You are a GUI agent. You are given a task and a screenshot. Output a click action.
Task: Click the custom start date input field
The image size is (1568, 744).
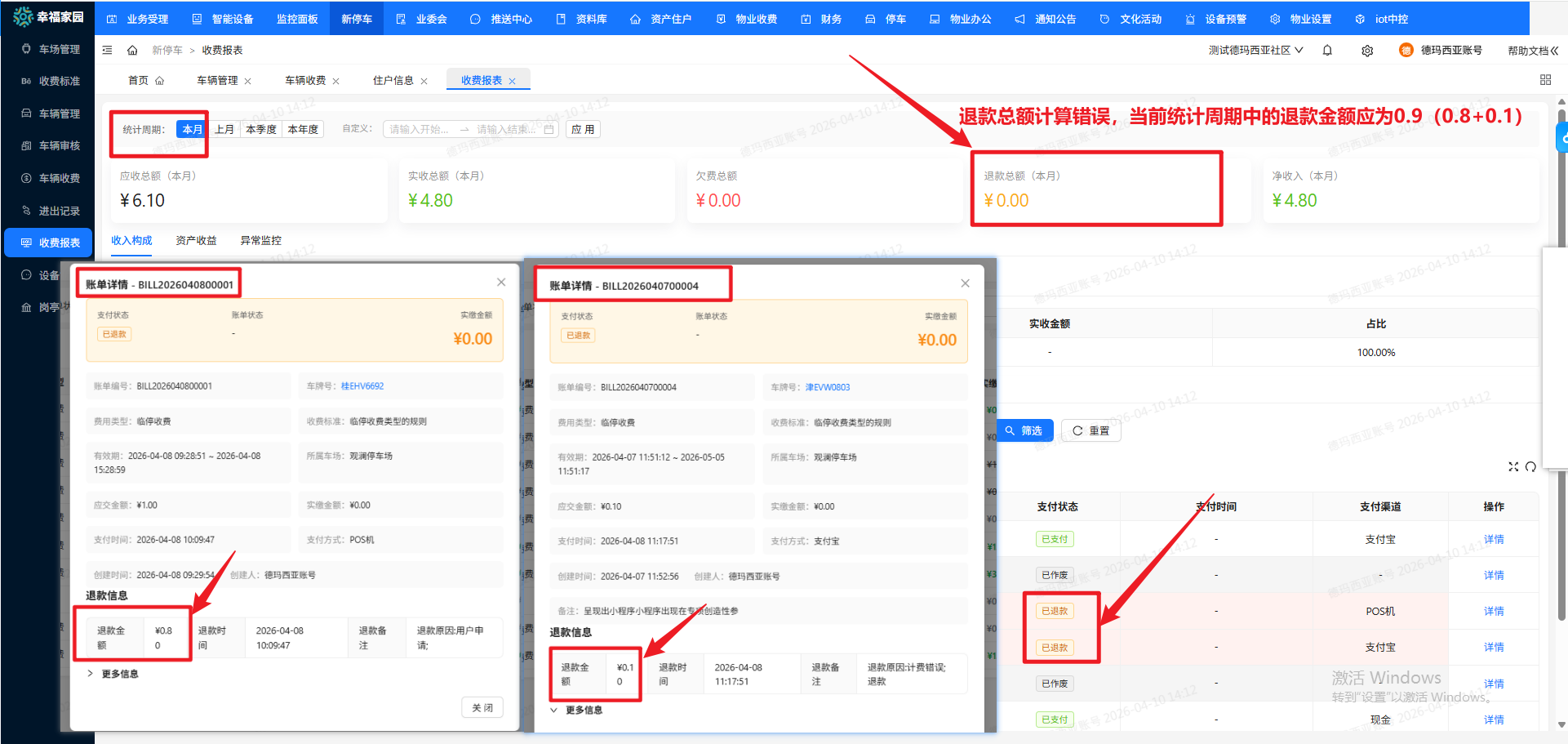[x=420, y=129]
